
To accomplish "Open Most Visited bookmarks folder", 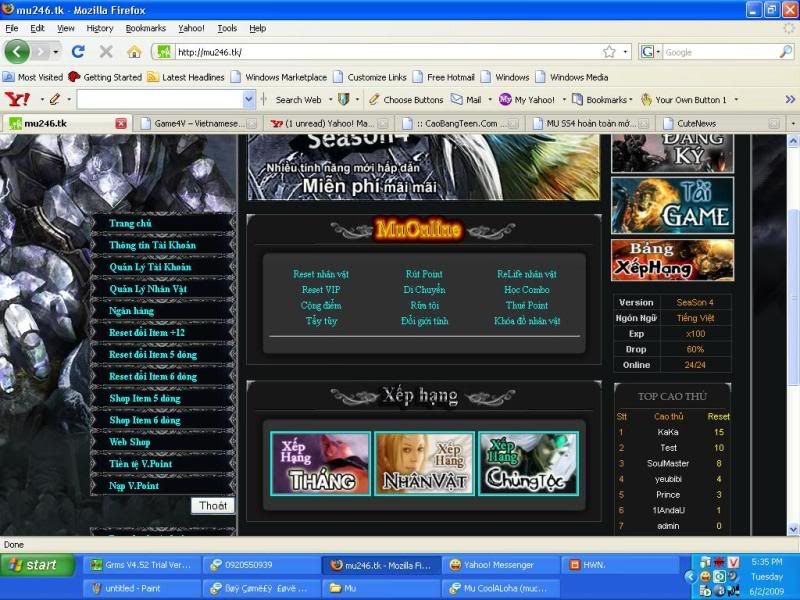I will [x=33, y=77].
